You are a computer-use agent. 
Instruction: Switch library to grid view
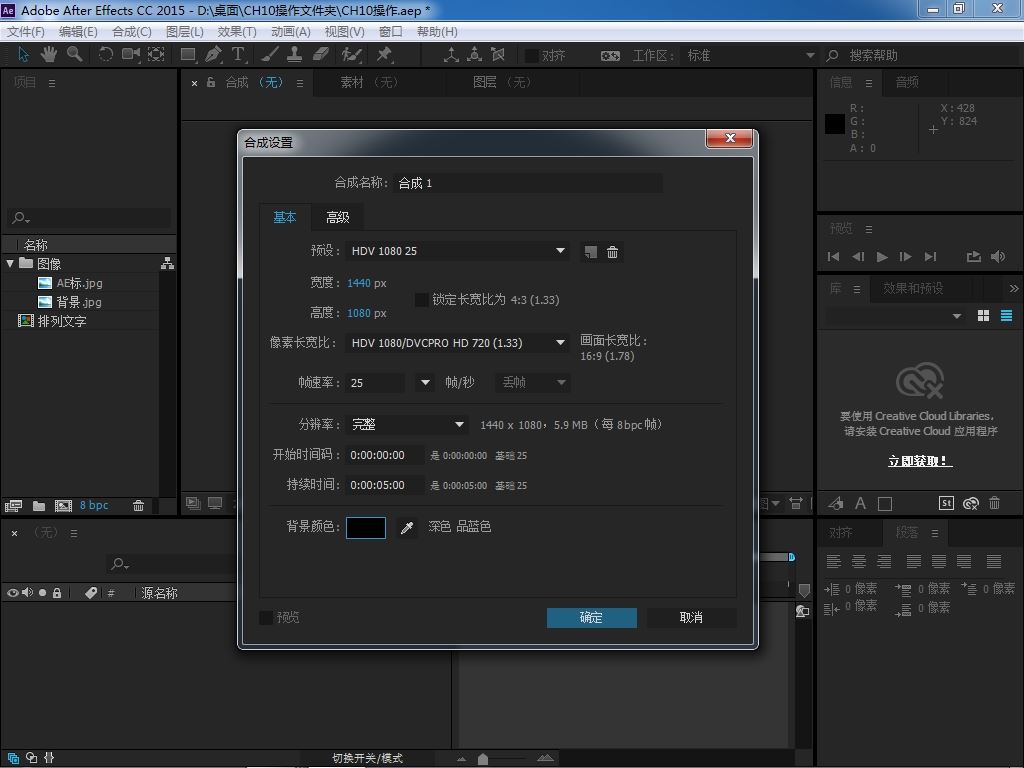point(984,316)
